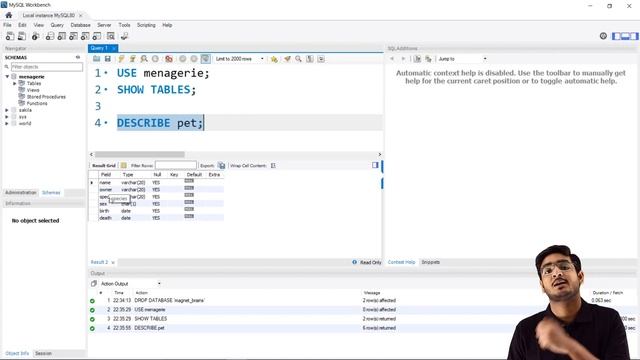Image resolution: width=640 pixels, height=360 pixels.
Task: Go forward in SQL Additions help
Action: coord(403,59)
